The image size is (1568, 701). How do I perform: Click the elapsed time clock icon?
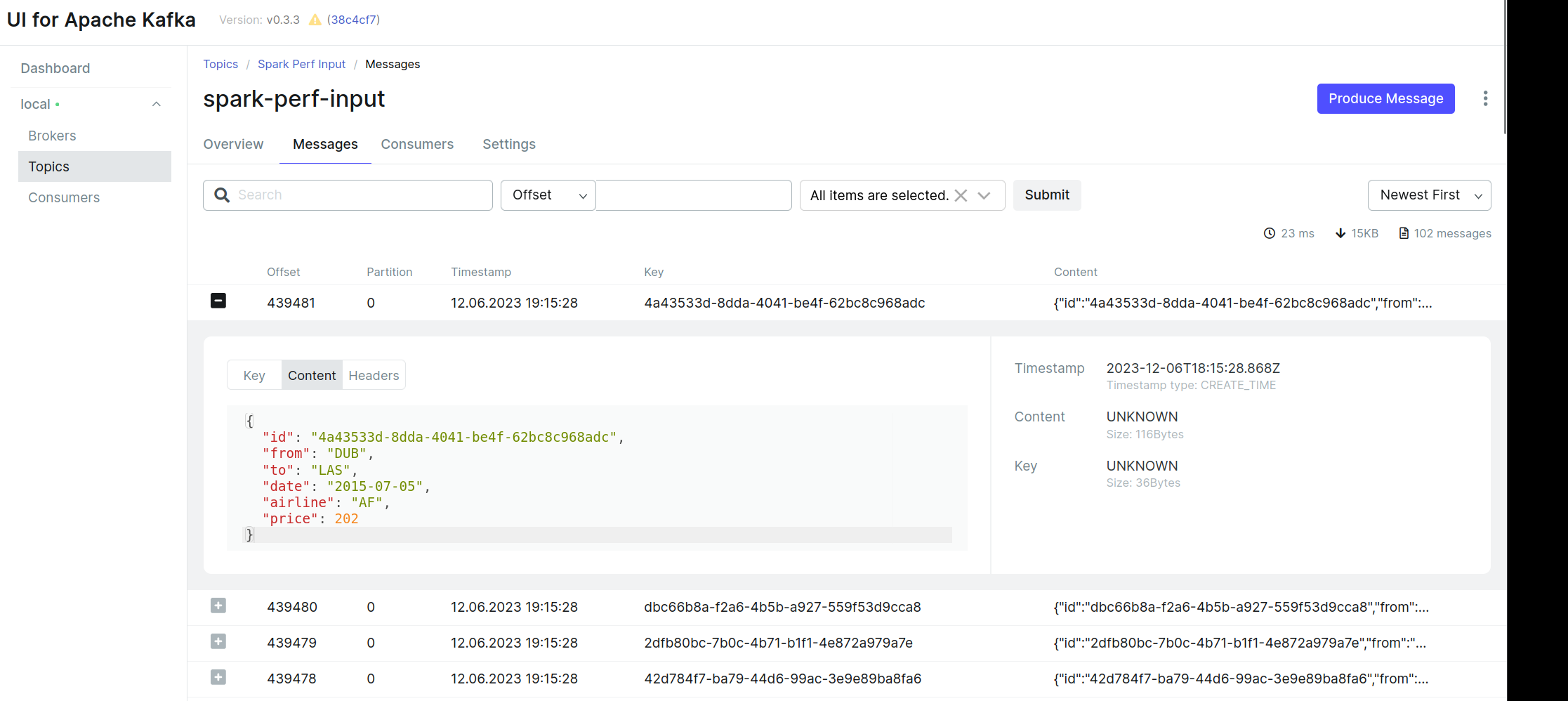pos(1270,233)
